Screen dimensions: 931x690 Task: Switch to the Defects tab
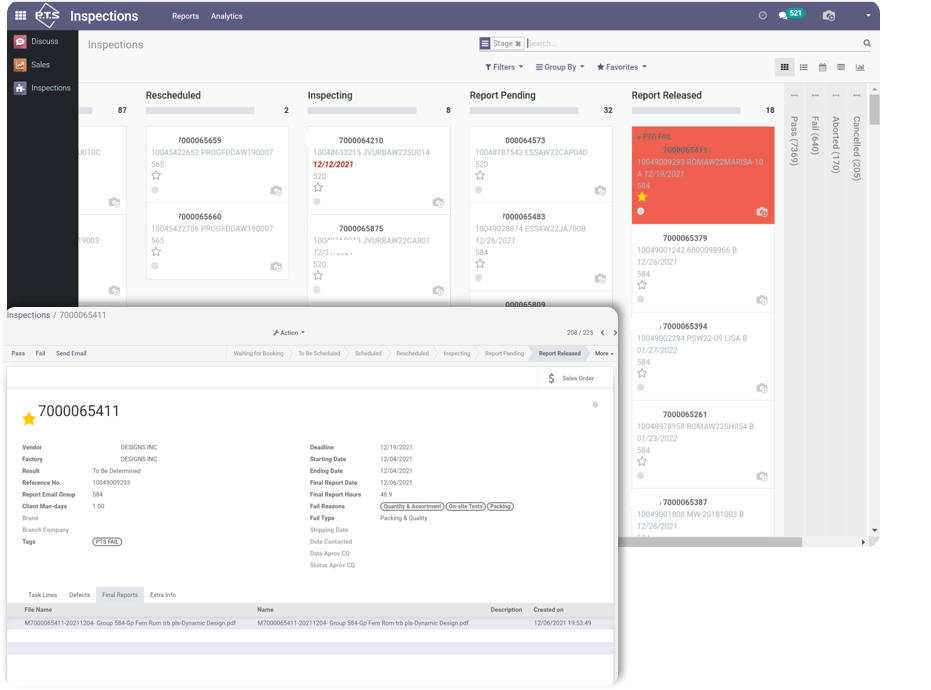[x=79, y=595]
